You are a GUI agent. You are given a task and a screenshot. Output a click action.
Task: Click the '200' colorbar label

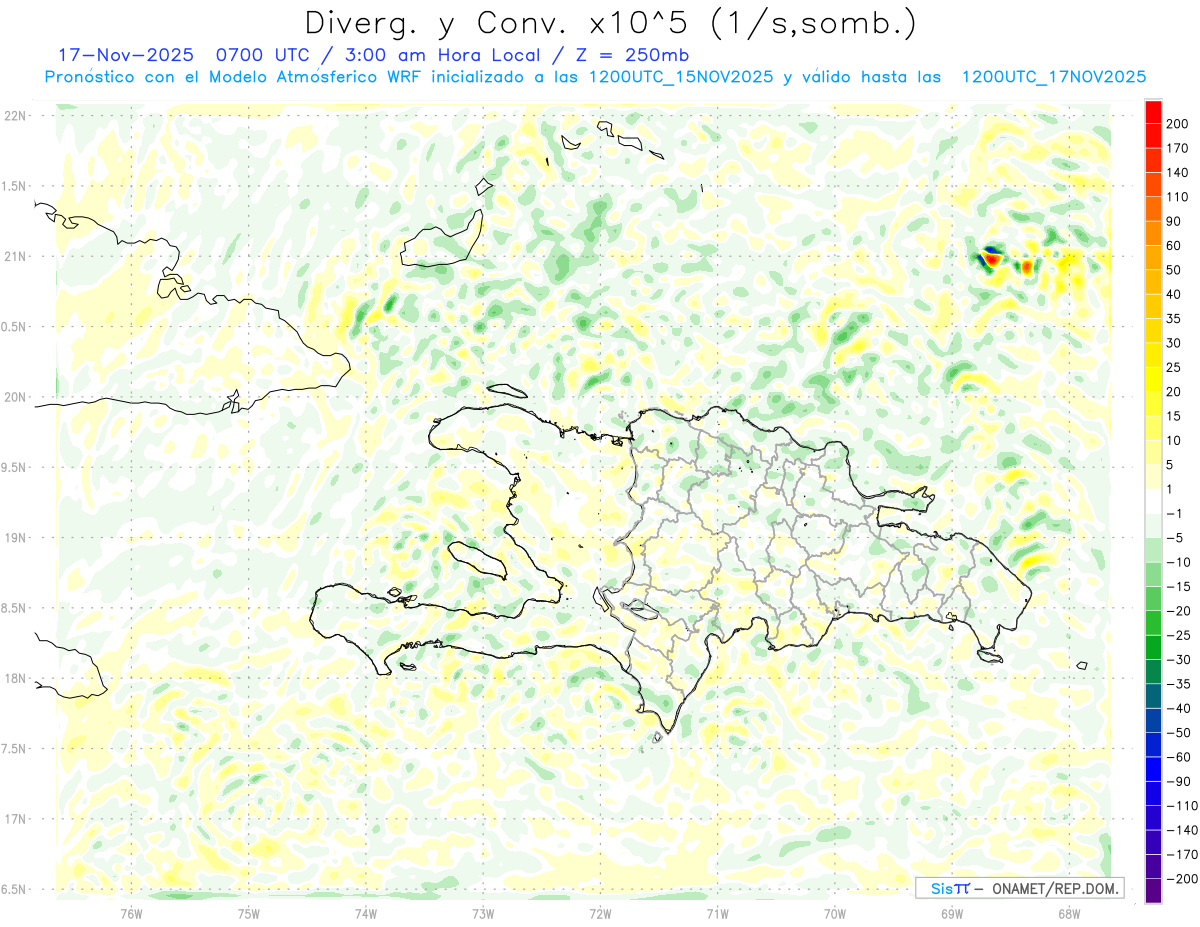pos(1177,124)
